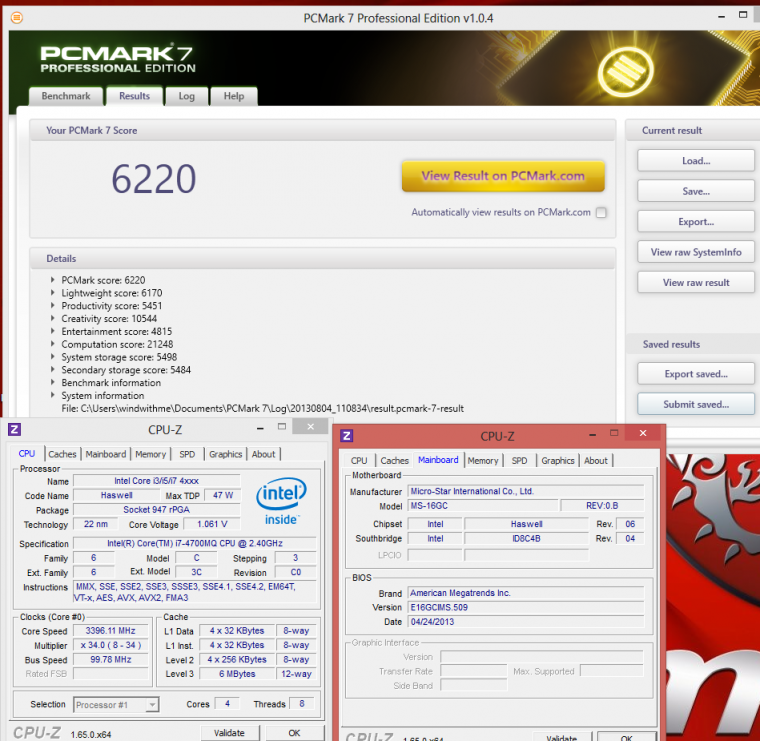760x741 pixels.
Task: Close the right CPU-Z window
Action: click(x=643, y=433)
